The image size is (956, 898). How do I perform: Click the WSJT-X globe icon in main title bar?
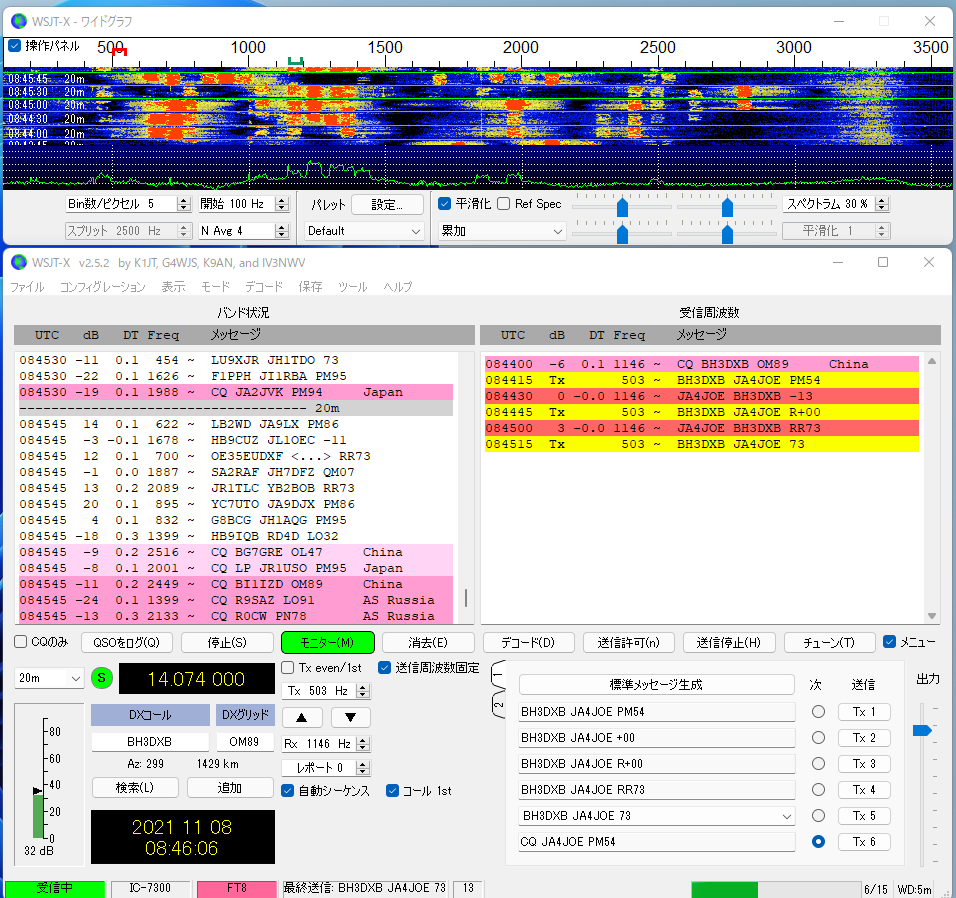(x=19, y=263)
